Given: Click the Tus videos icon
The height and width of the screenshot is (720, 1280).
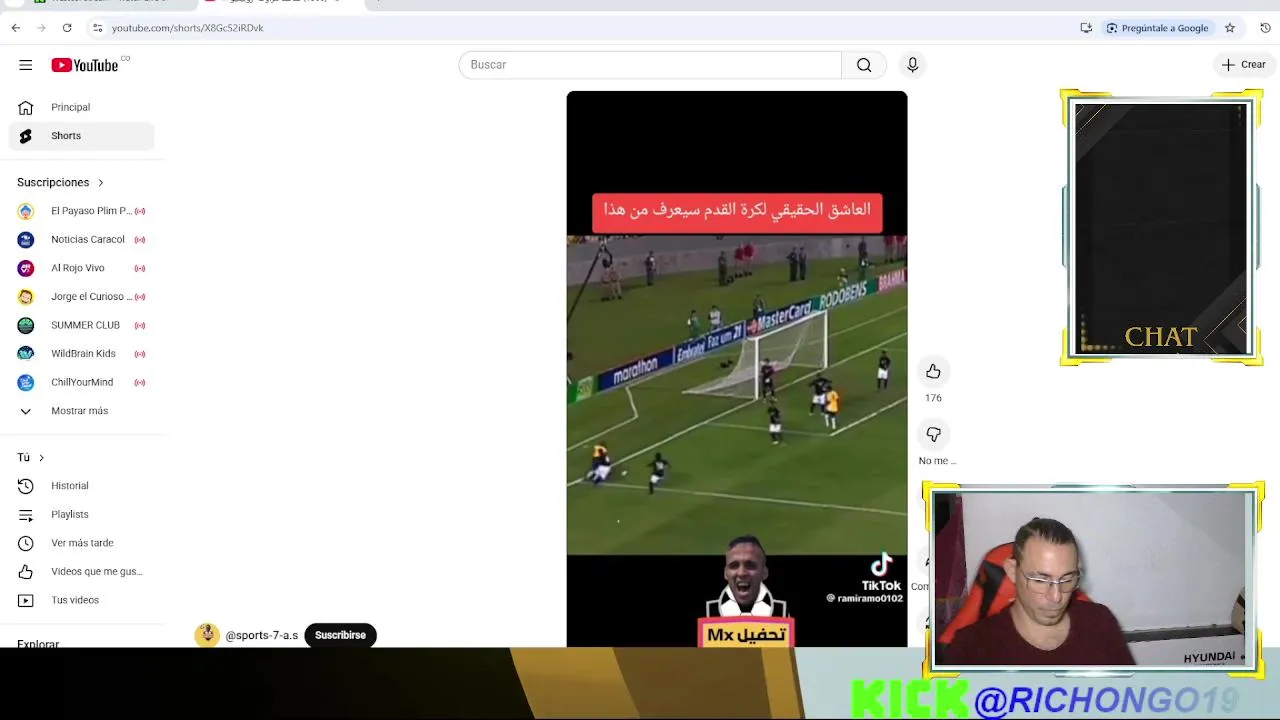Looking at the screenshot, I should click(x=26, y=600).
